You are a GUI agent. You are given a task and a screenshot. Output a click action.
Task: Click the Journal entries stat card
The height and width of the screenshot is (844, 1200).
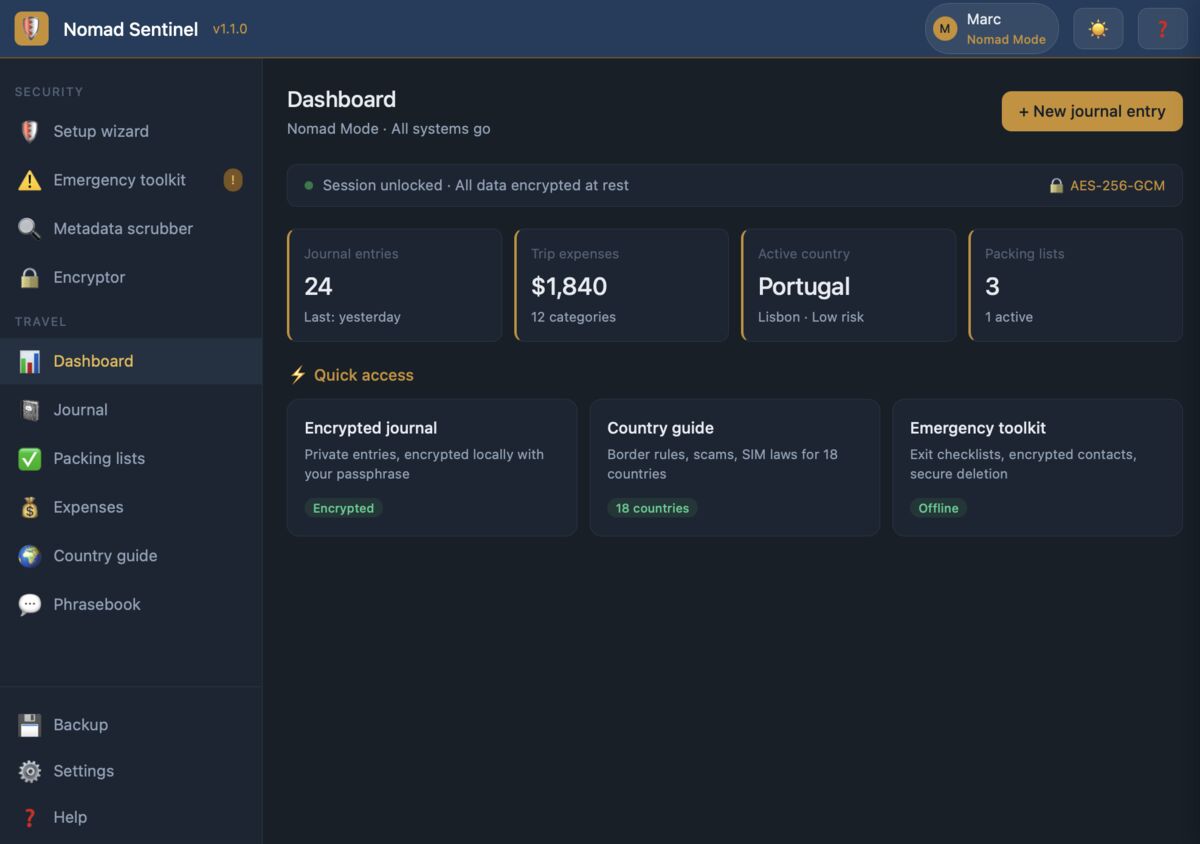click(394, 285)
